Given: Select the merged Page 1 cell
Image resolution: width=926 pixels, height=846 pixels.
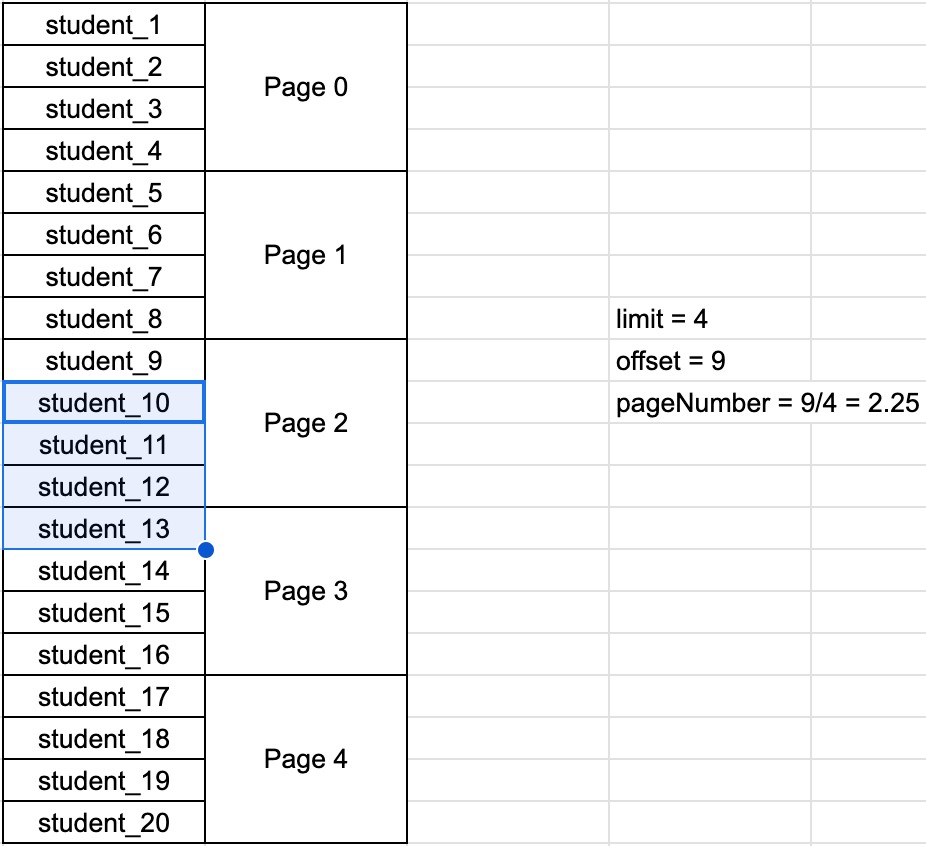Looking at the screenshot, I should pos(306,255).
